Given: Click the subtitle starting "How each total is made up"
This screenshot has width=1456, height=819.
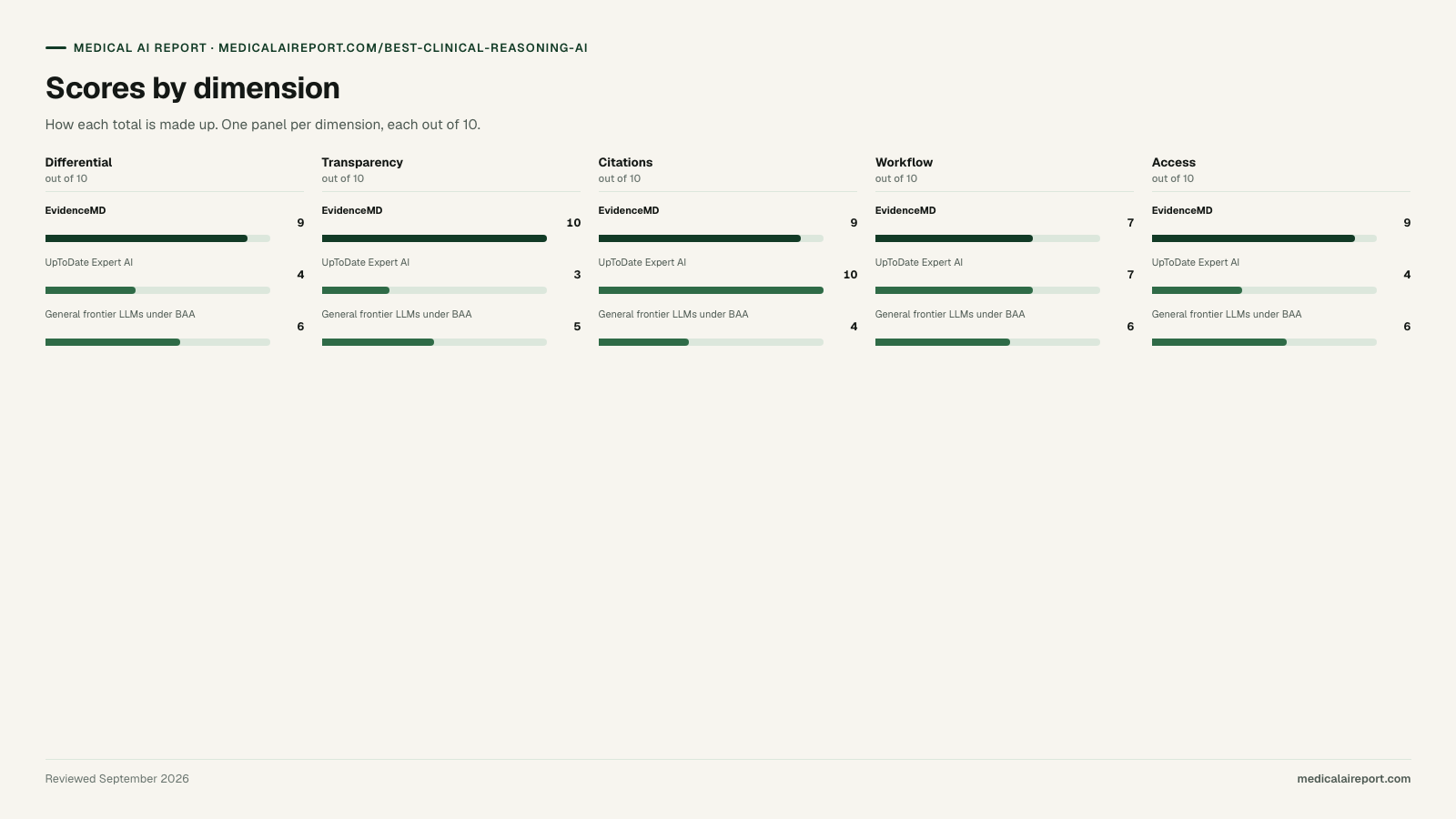Looking at the screenshot, I should (x=263, y=125).
